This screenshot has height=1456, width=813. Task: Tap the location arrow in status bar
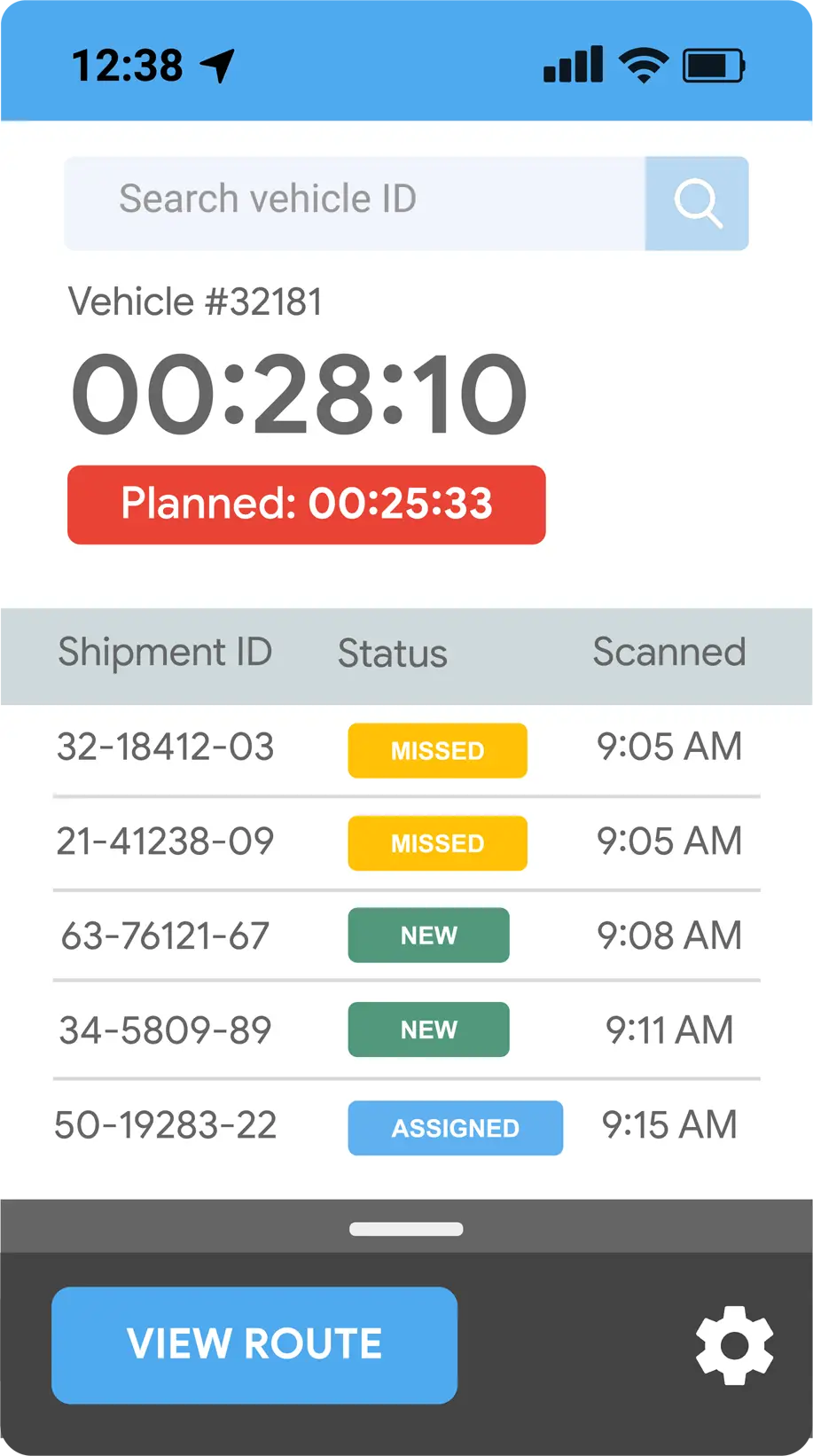point(218,66)
